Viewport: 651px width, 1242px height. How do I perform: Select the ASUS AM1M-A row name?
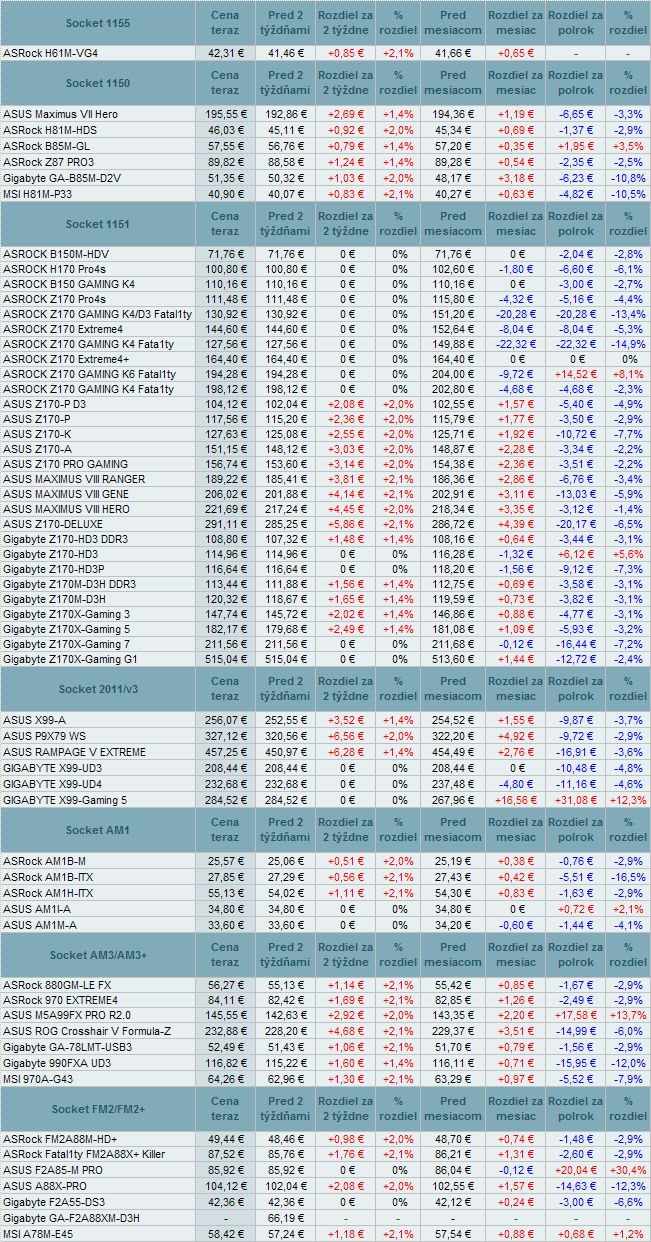coord(39,925)
